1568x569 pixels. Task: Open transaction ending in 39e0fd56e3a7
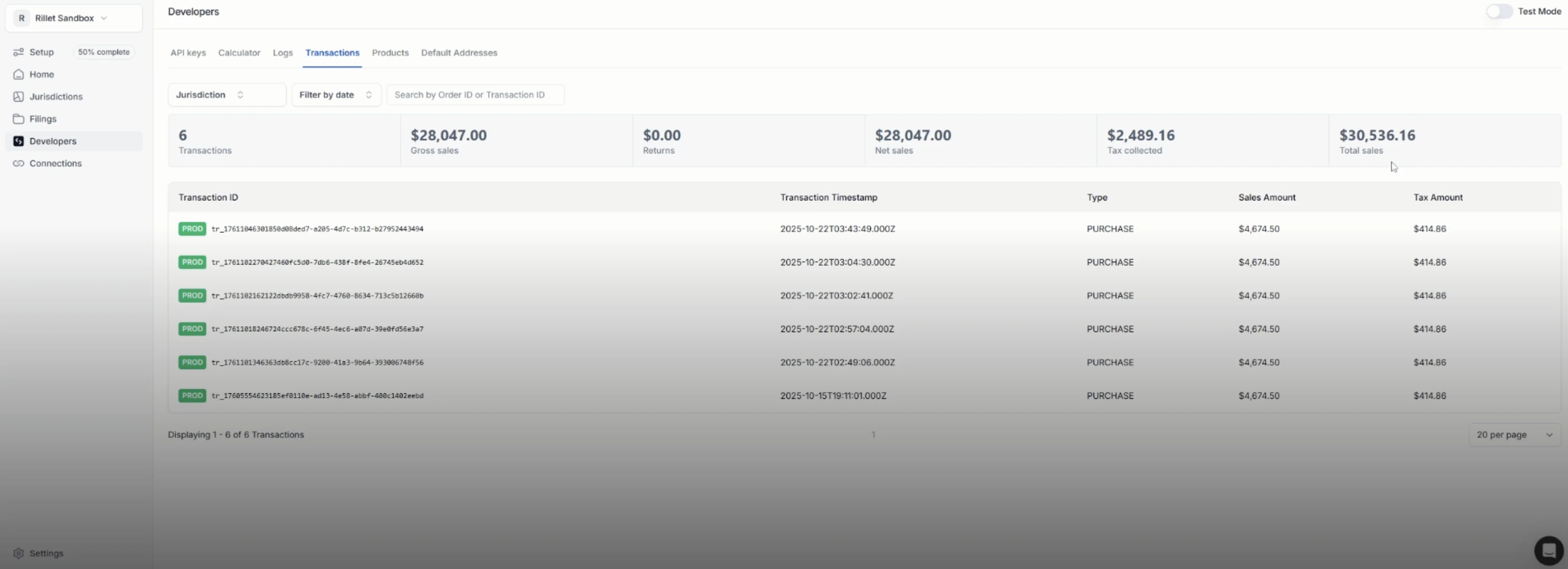point(317,329)
